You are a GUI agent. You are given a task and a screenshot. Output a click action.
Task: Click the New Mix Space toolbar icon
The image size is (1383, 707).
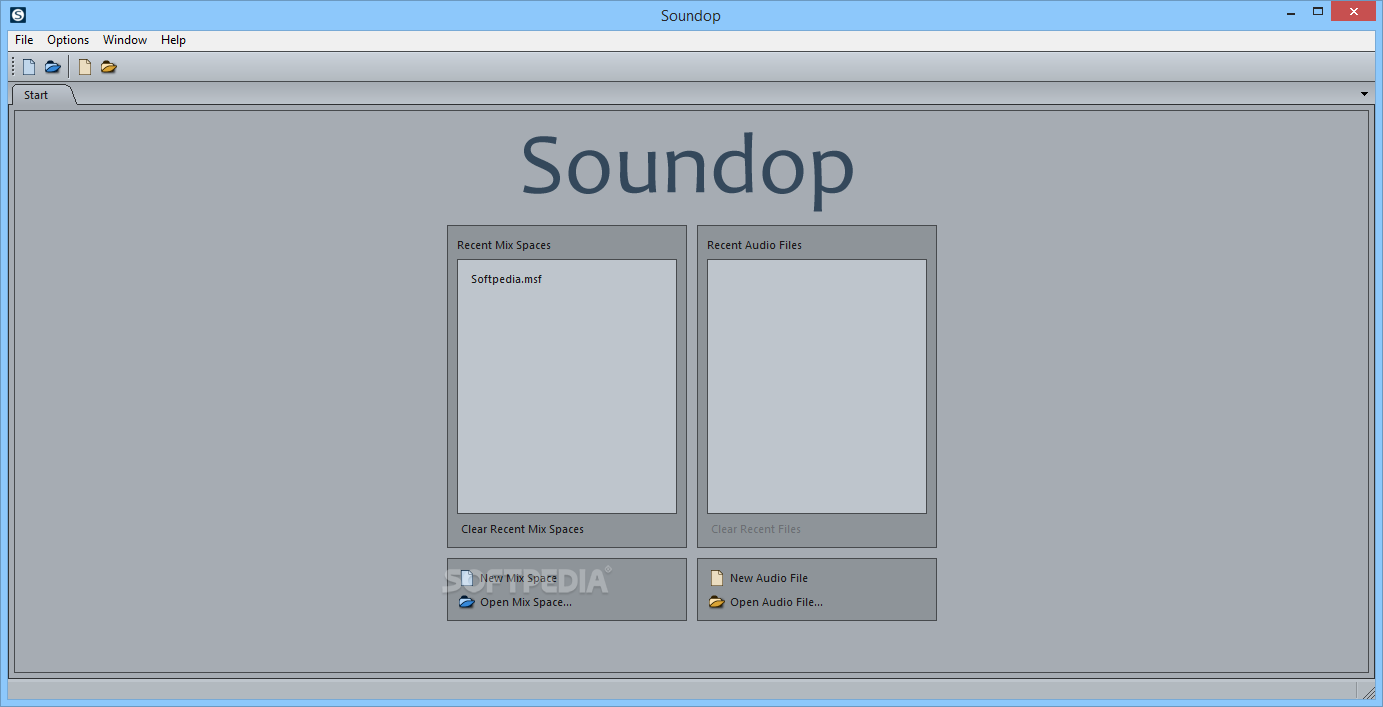click(29, 67)
